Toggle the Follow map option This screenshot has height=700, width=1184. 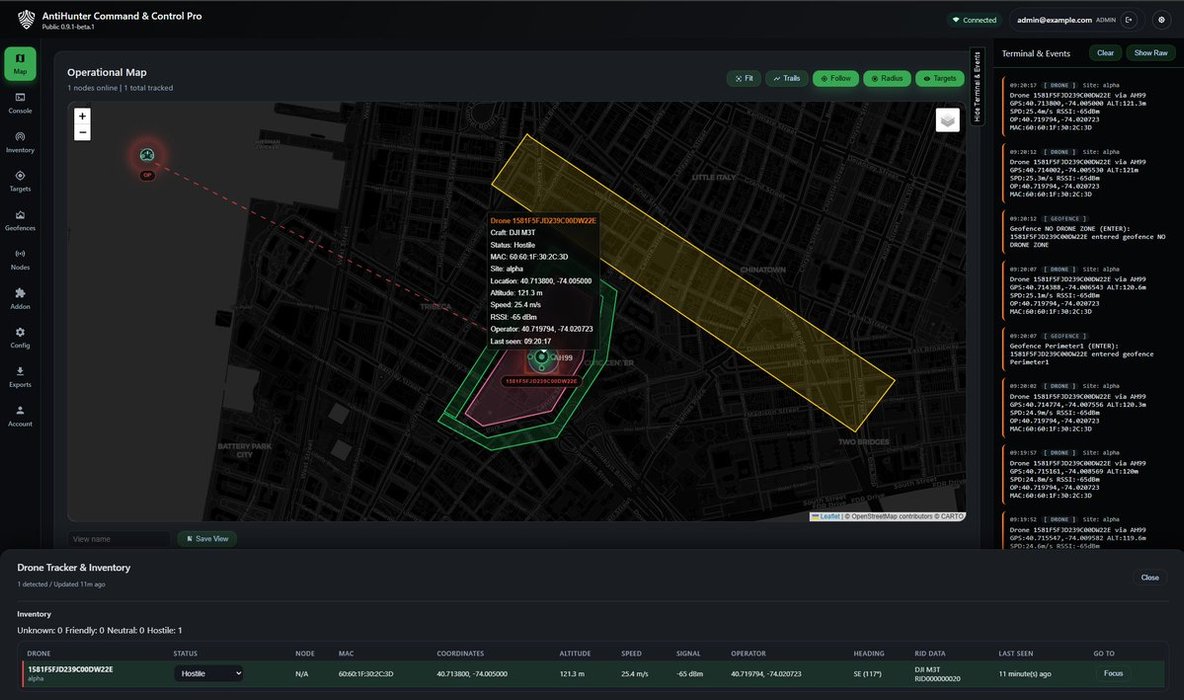click(835, 78)
